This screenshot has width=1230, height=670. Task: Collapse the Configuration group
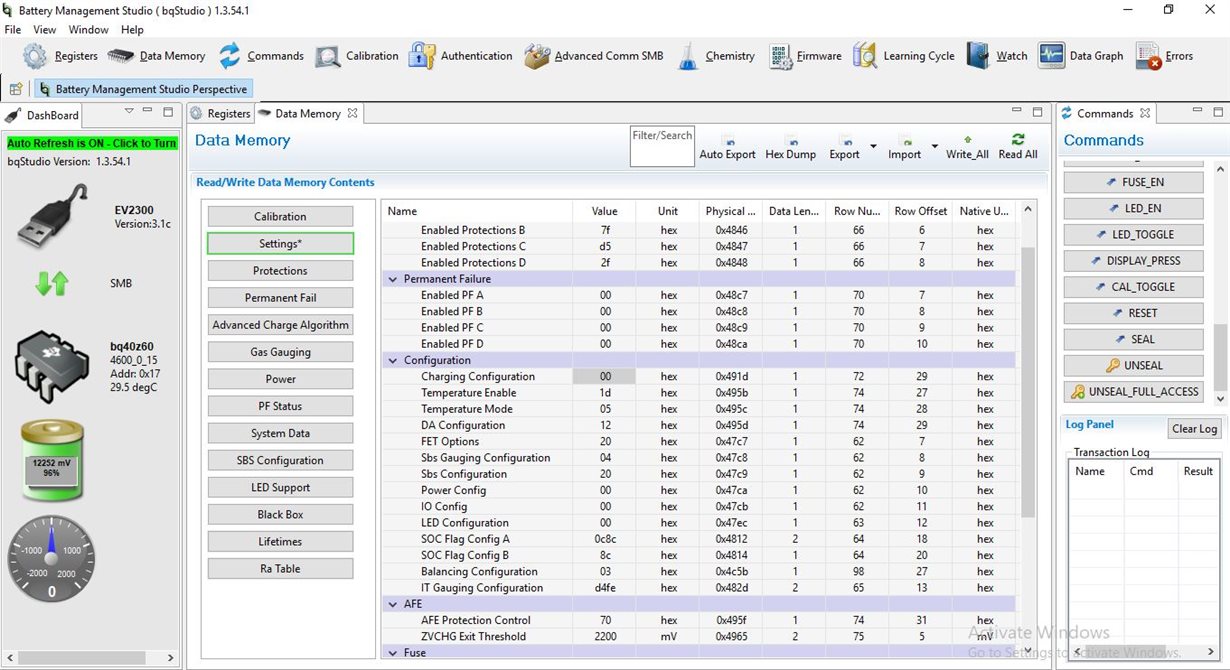pos(391,360)
